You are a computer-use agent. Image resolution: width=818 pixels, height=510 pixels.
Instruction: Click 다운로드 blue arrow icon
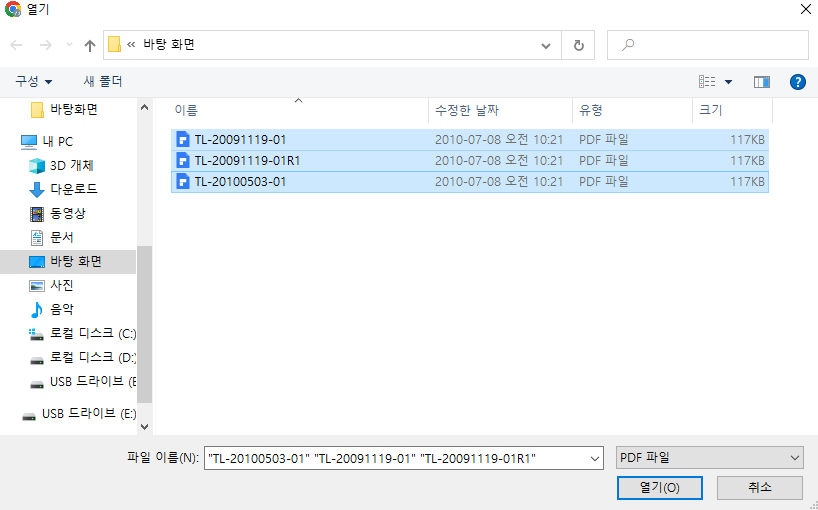click(x=37, y=190)
